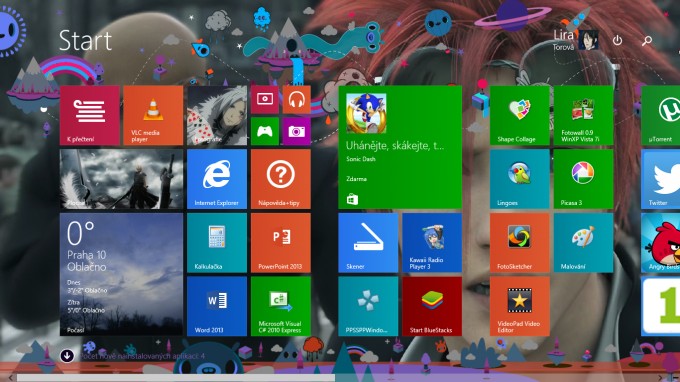Launch the µTorrent tile
This screenshot has width=680, height=382.
pos(660,115)
